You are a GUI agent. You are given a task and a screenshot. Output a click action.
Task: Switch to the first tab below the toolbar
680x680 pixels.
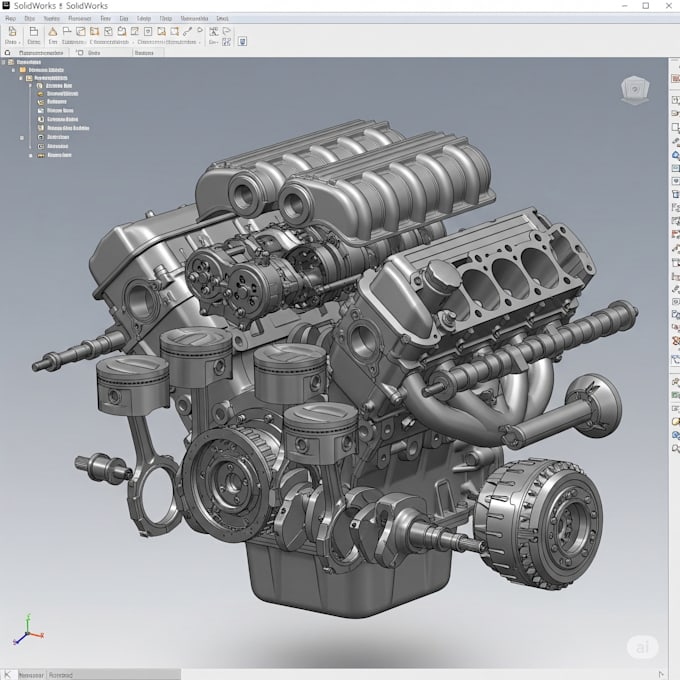(41, 52)
